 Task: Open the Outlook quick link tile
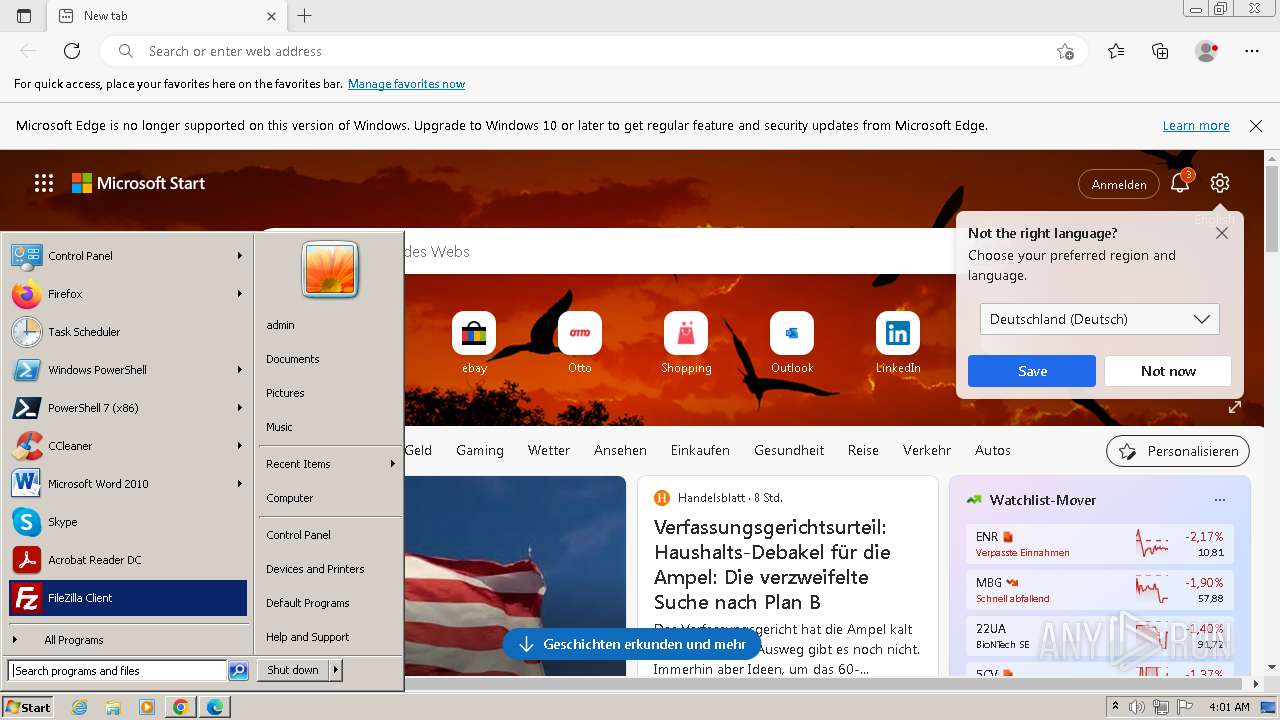[x=792, y=343]
